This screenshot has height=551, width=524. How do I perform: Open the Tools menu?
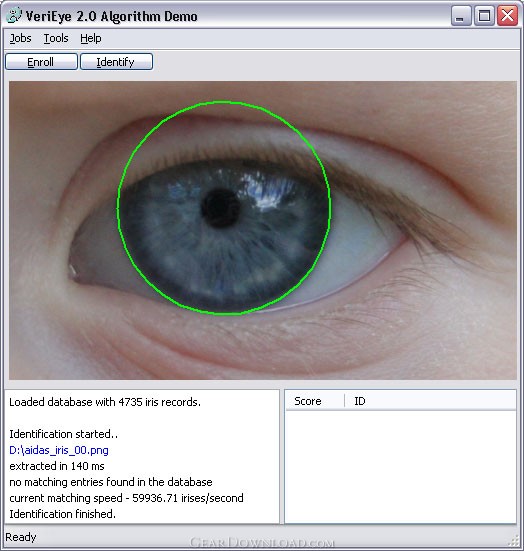pos(56,38)
